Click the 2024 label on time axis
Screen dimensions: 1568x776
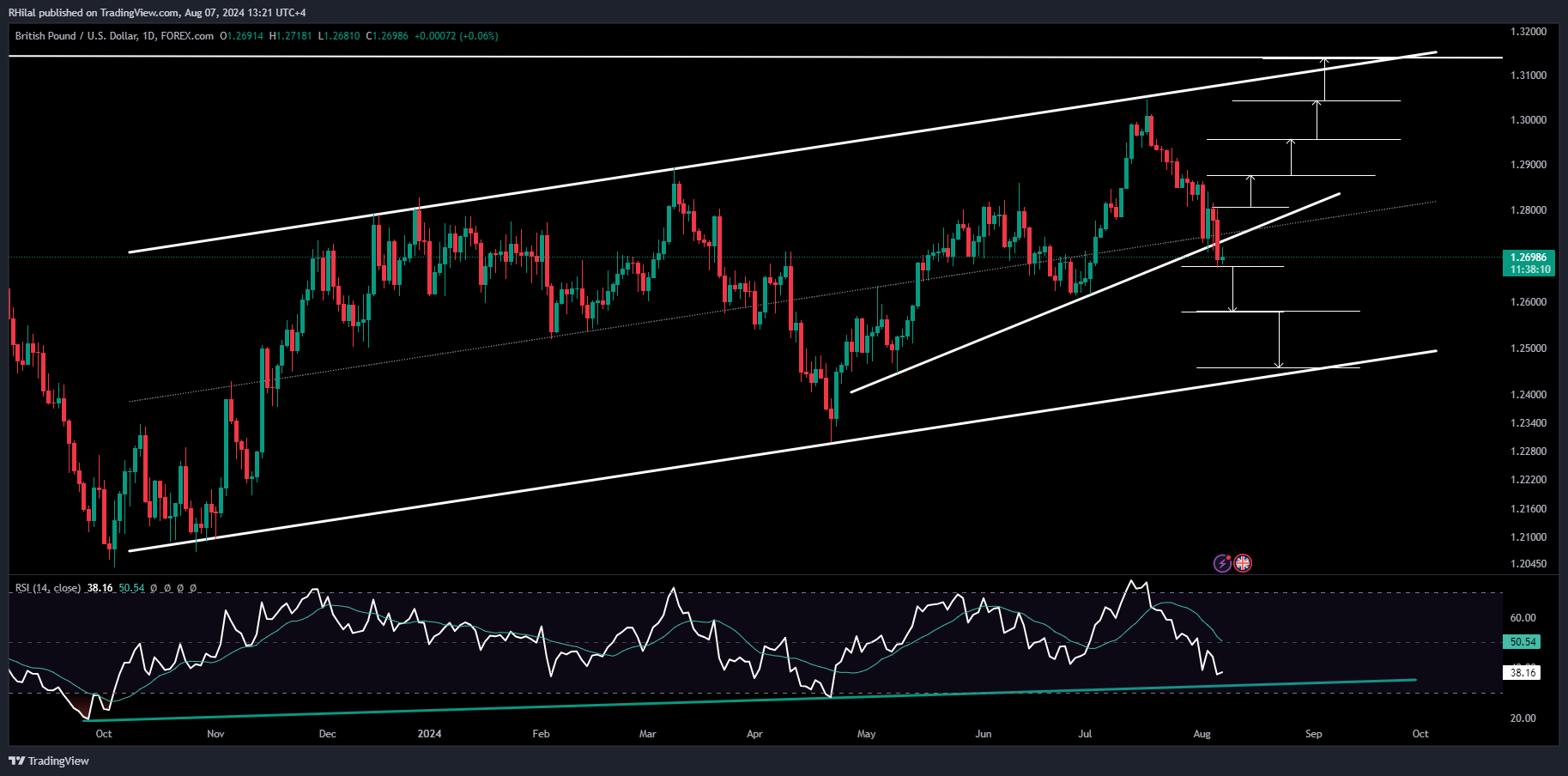429,734
